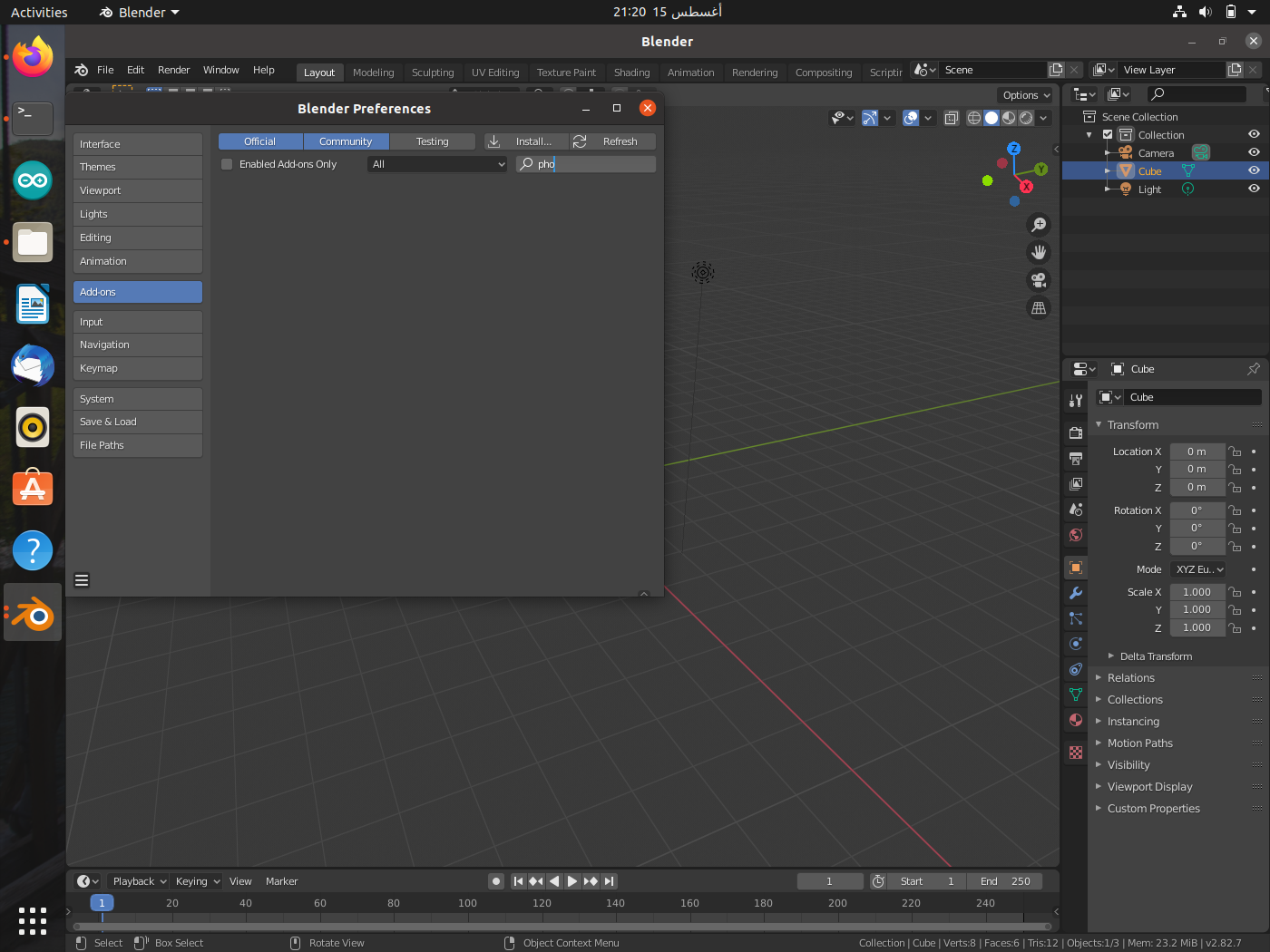Enable the Enabled Add-ons Only checkbox
This screenshot has height=952, width=1270.
227,164
